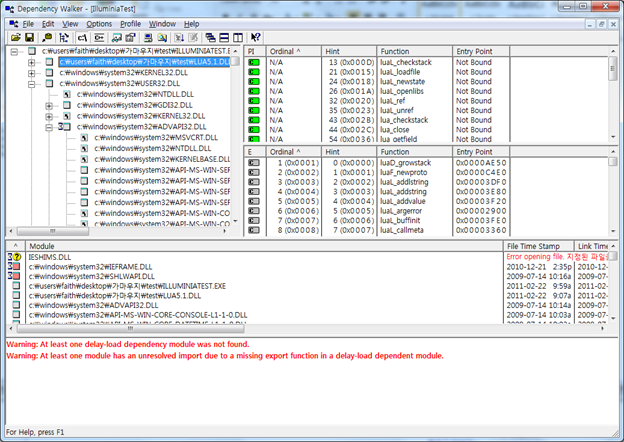Click the green import icon for luaL_checkstack
Viewport: 624px width, 442px height.
click(254, 62)
